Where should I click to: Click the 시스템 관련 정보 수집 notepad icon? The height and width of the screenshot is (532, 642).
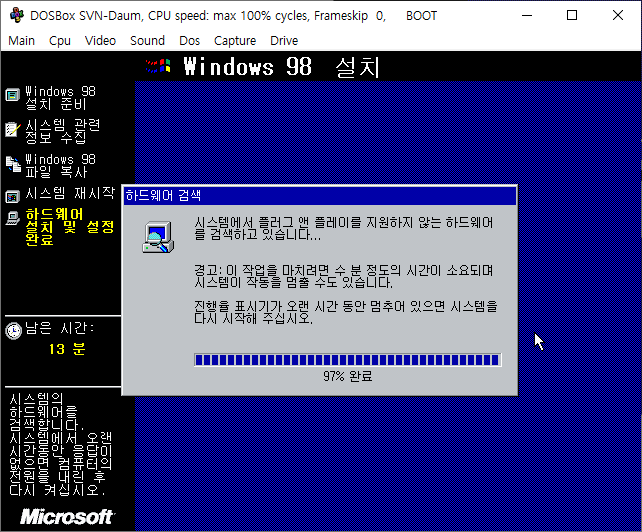pos(12,129)
